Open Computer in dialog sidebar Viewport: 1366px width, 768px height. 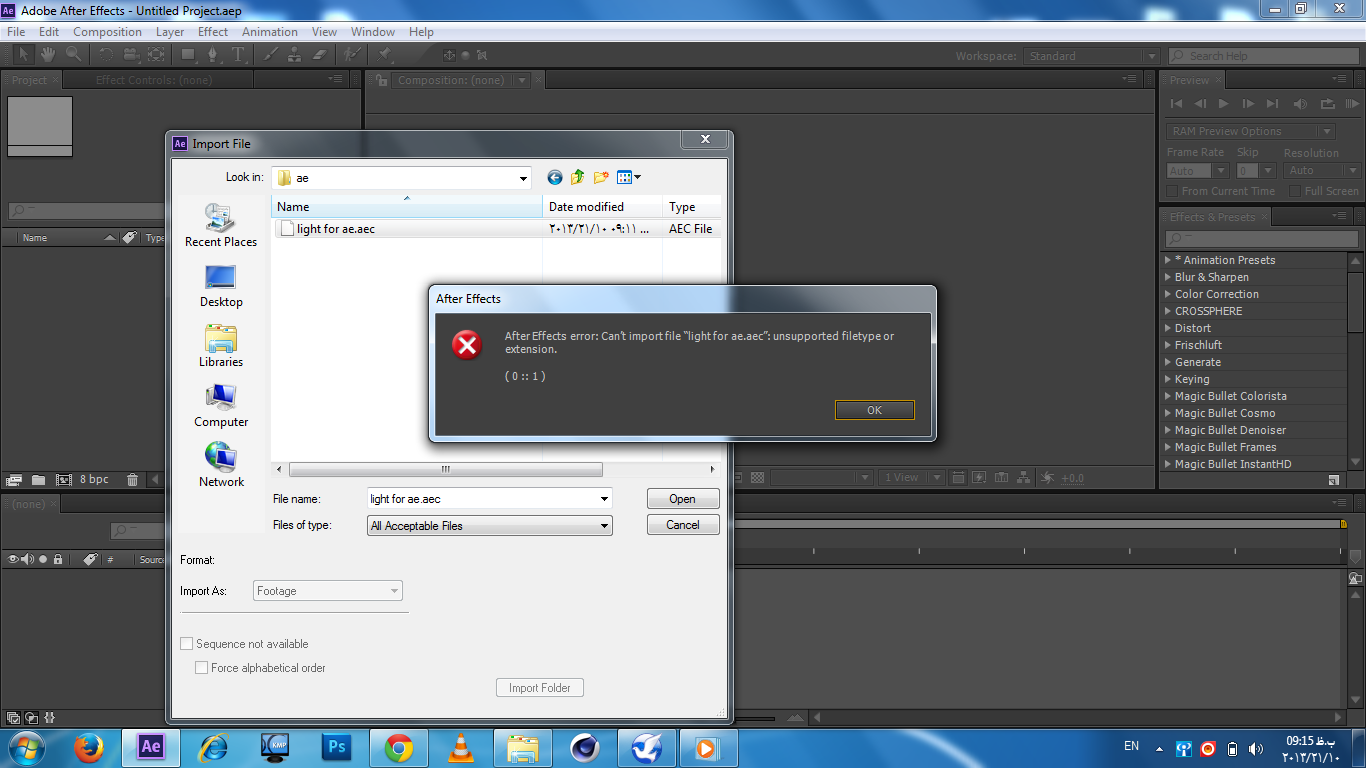tap(221, 406)
